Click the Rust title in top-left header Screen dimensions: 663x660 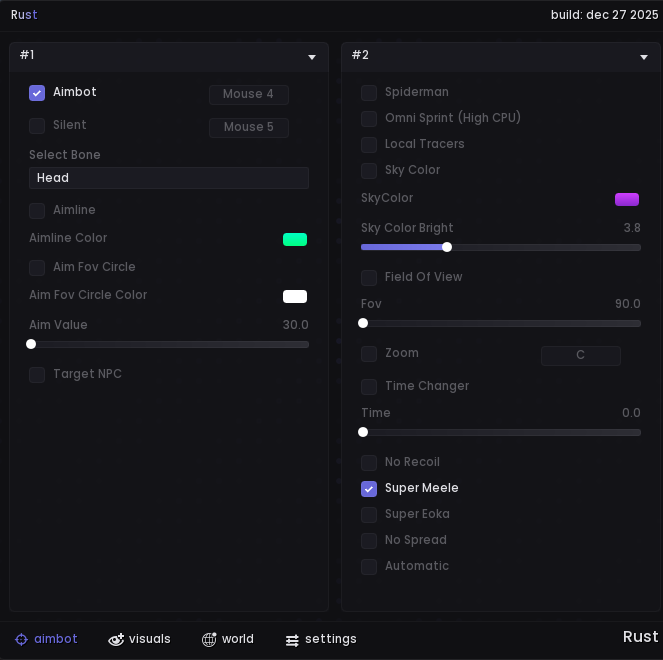pyautogui.click(x=24, y=15)
